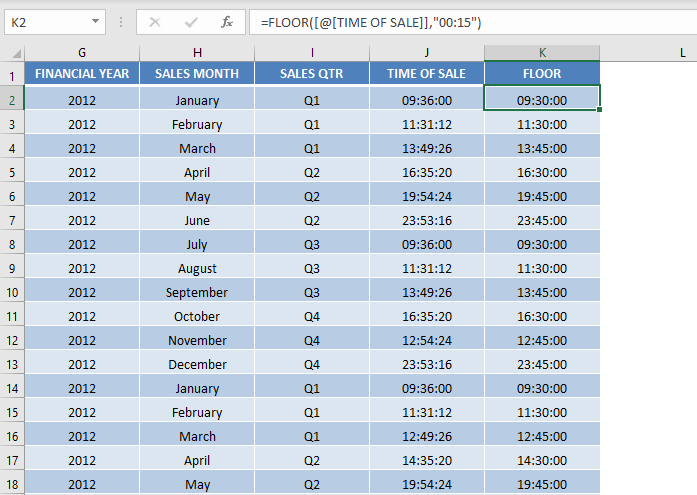Image resolution: width=697 pixels, height=495 pixels.
Task: Click the FINANCIAL YEAR header cell
Action: pos(82,73)
